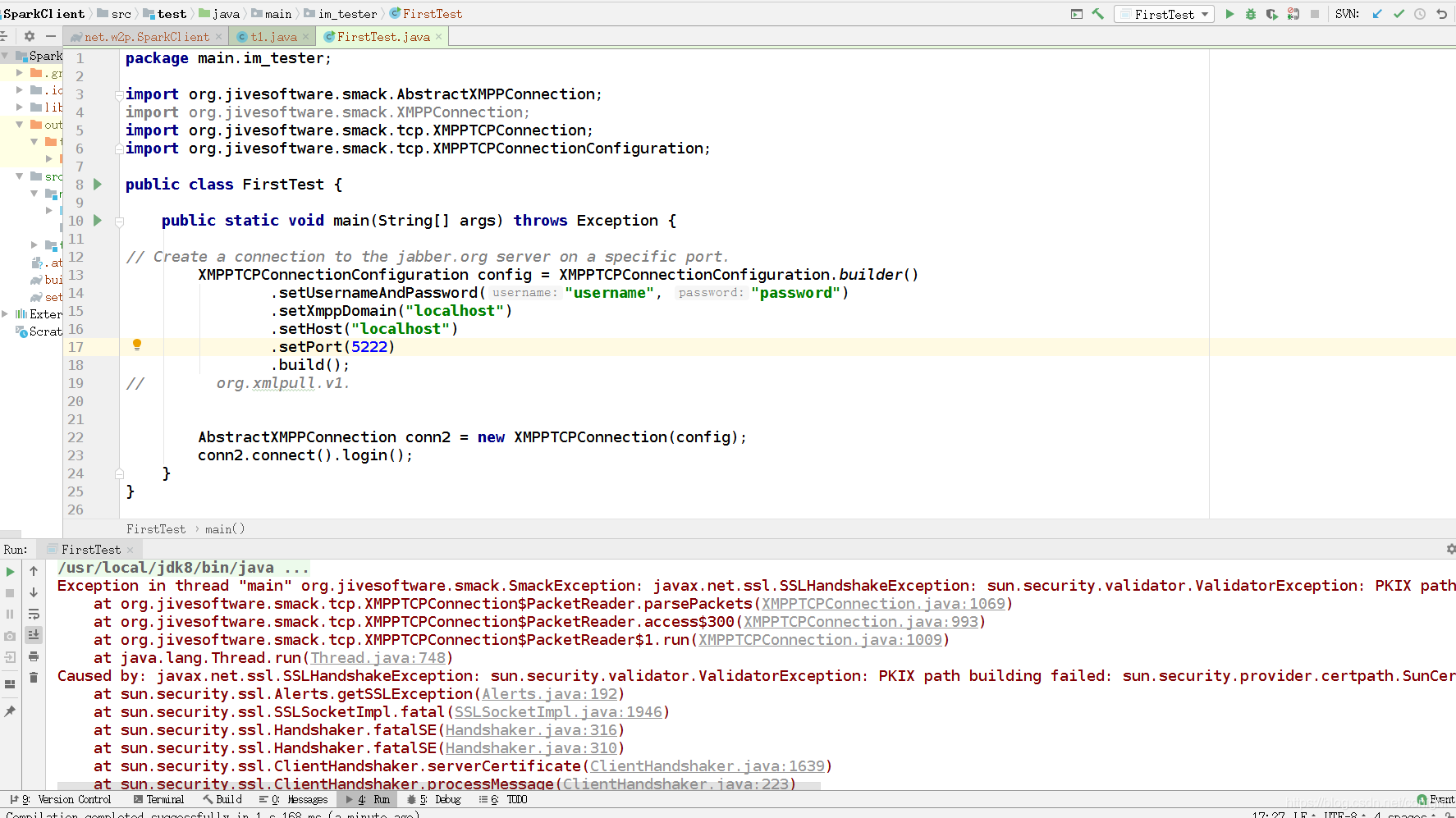Viewport: 1456px width, 818px height.
Task: Open XMPPTCPConnection.java:1069 stack trace link
Action: coord(883,604)
